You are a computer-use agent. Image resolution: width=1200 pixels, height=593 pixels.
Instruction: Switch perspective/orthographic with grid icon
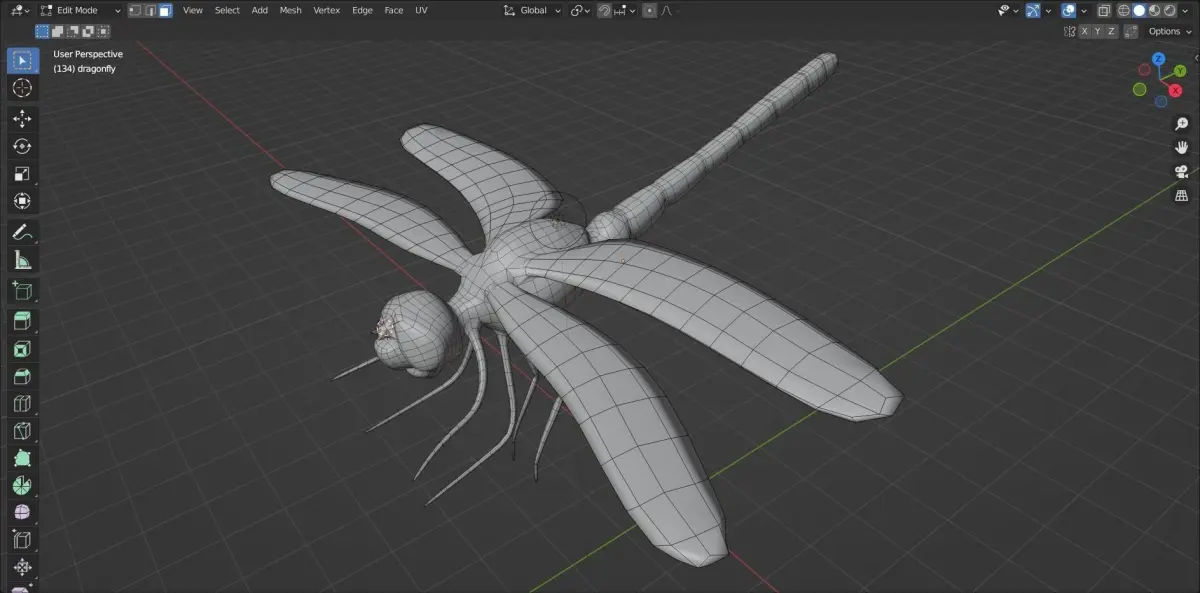coord(1181,196)
